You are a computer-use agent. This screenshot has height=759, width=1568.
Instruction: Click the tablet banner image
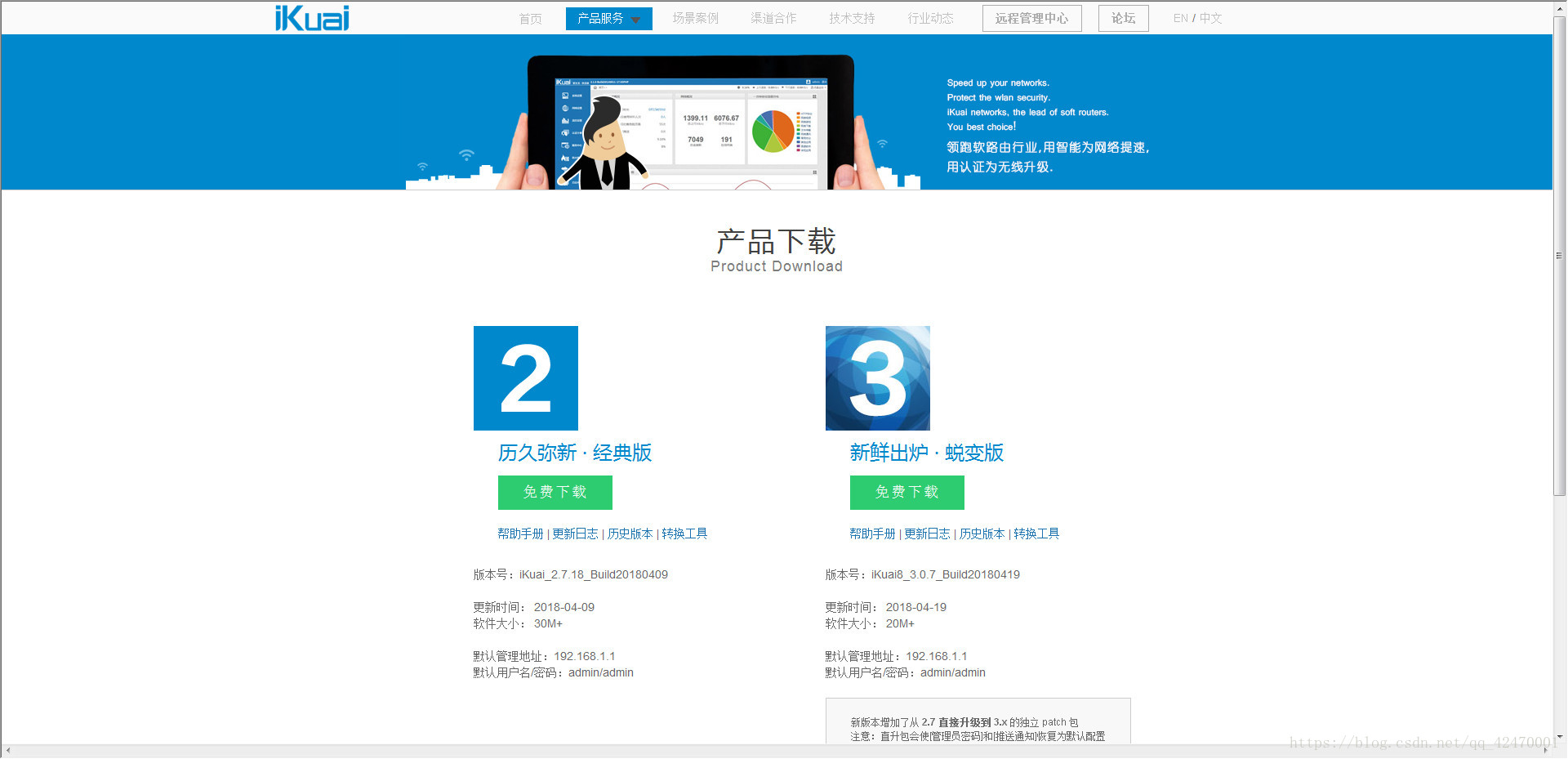pyautogui.click(x=691, y=123)
